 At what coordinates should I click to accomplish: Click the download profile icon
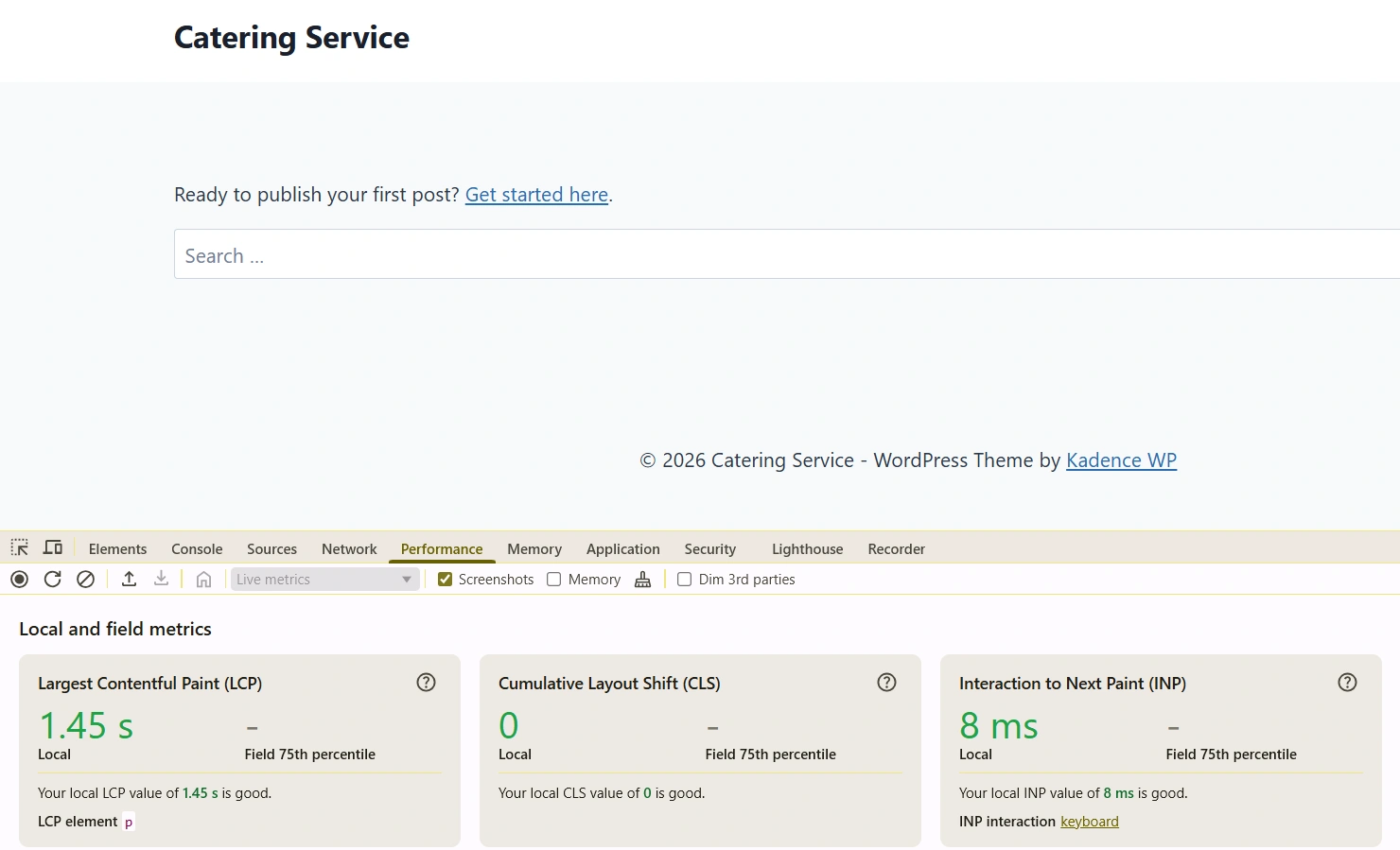click(x=162, y=579)
